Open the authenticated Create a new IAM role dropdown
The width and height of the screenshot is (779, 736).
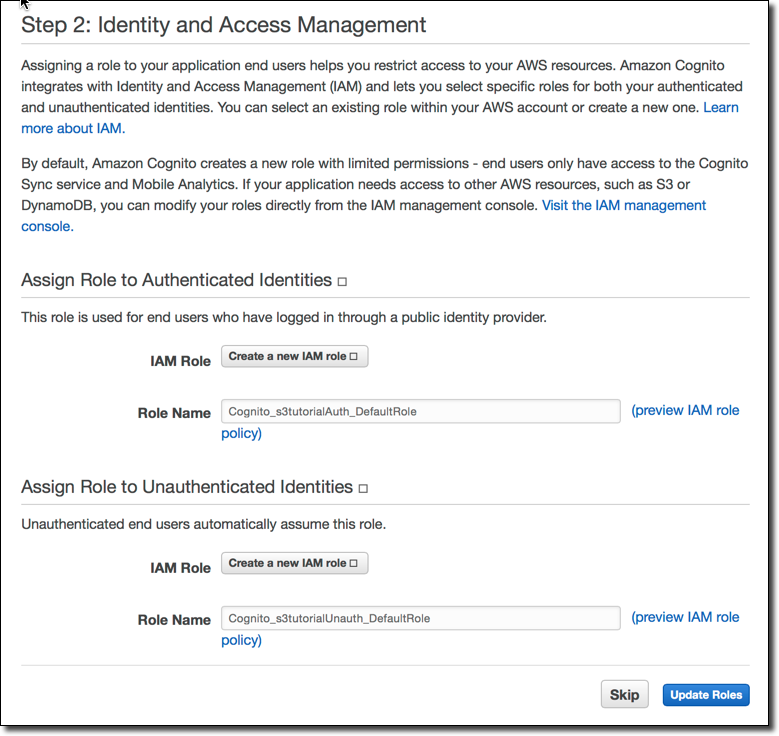tap(295, 356)
